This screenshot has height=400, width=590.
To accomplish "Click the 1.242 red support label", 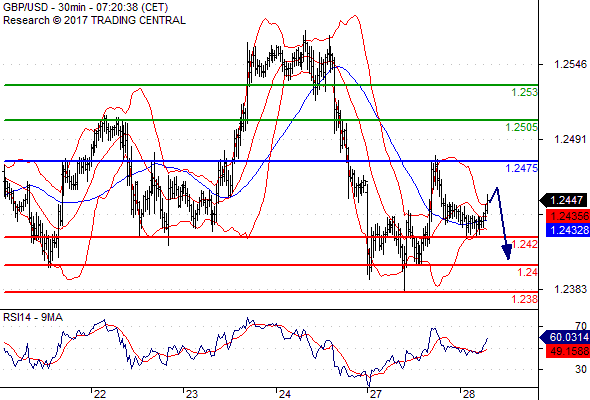I will tap(525, 244).
